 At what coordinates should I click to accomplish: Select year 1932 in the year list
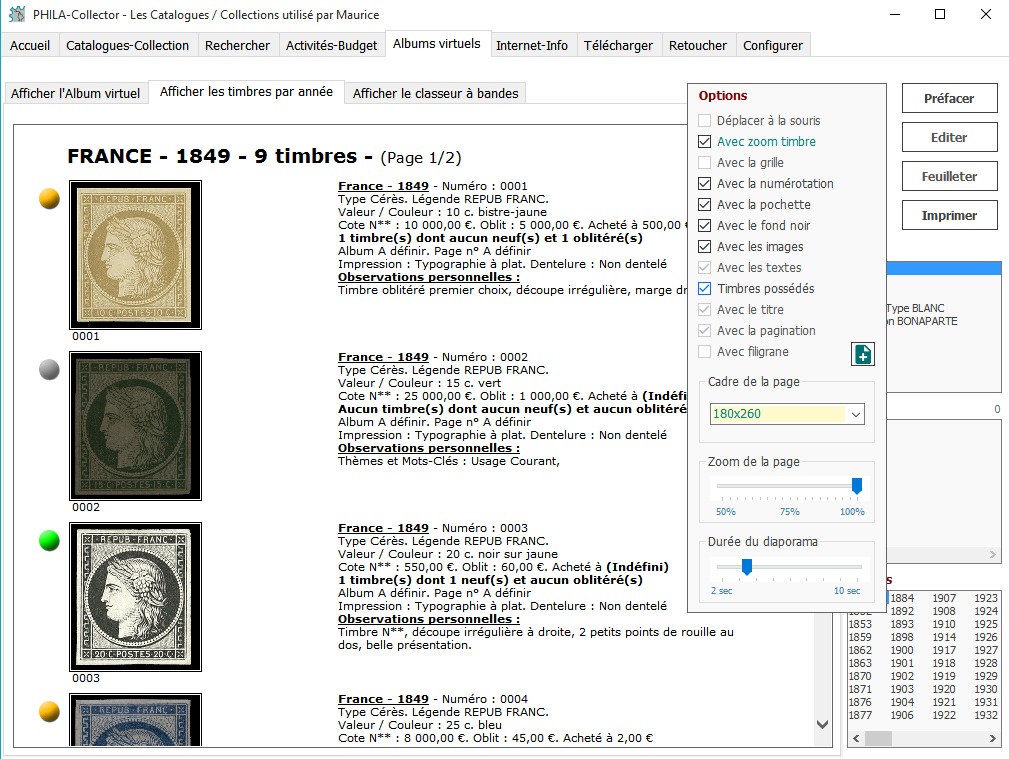click(x=986, y=715)
